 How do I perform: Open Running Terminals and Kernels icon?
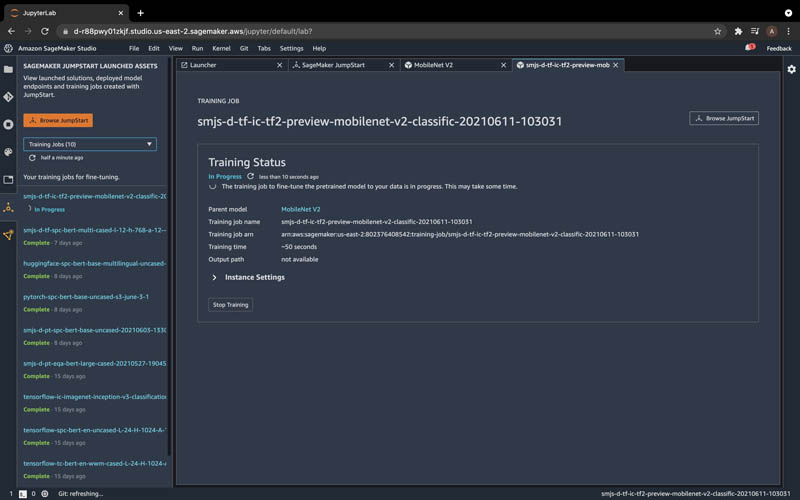pyautogui.click(x=8, y=124)
